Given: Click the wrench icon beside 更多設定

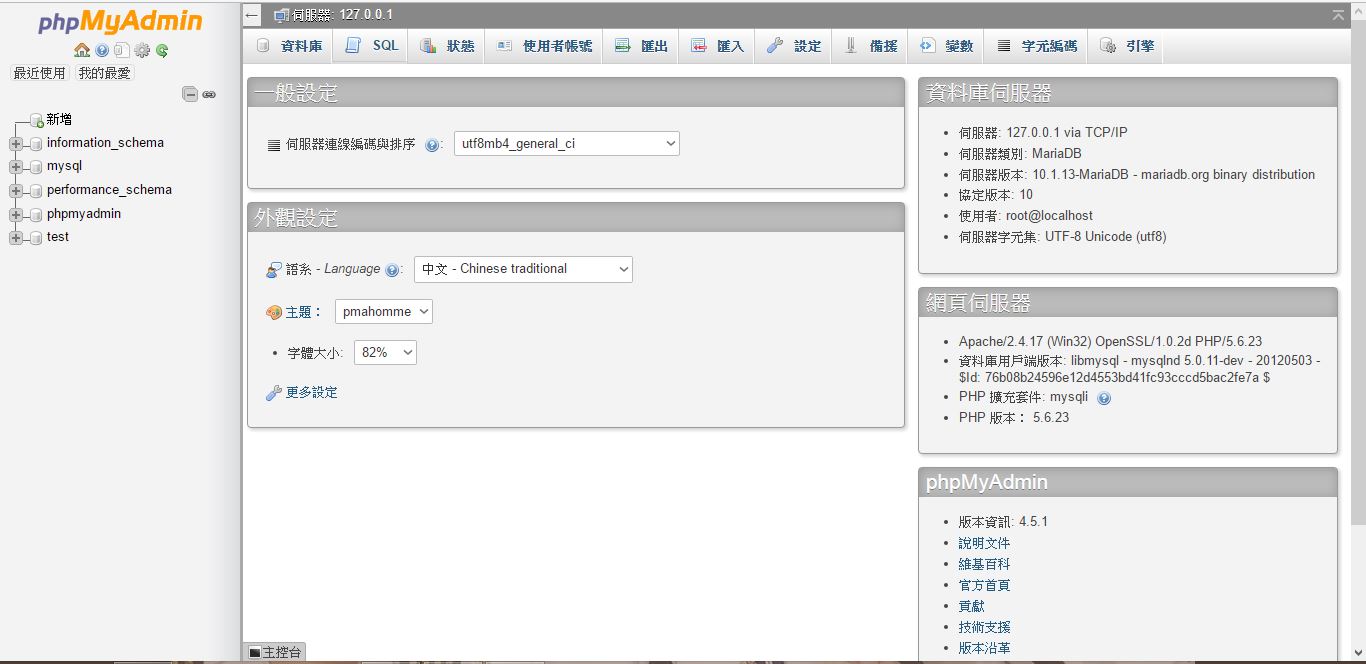Looking at the screenshot, I should pos(274,393).
